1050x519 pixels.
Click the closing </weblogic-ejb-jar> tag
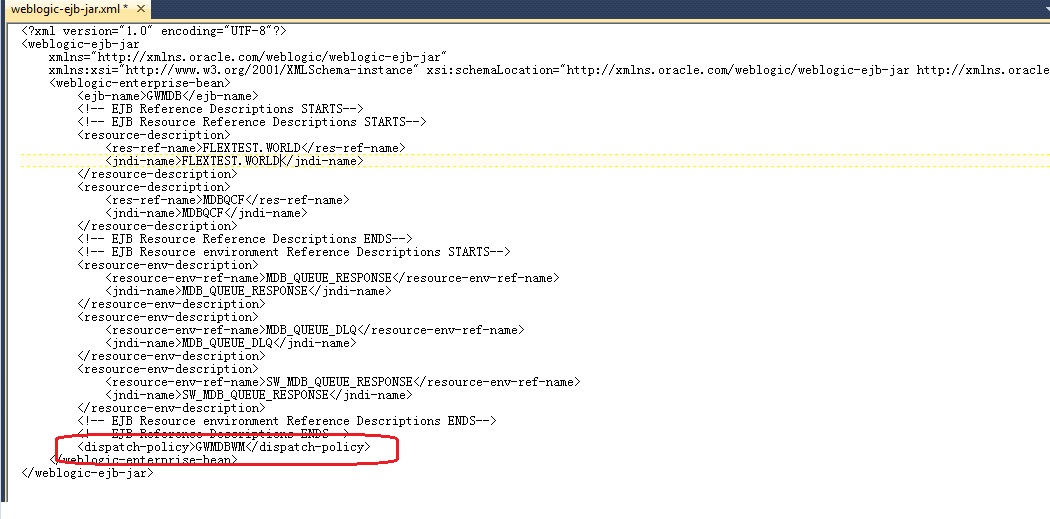click(x=88, y=473)
